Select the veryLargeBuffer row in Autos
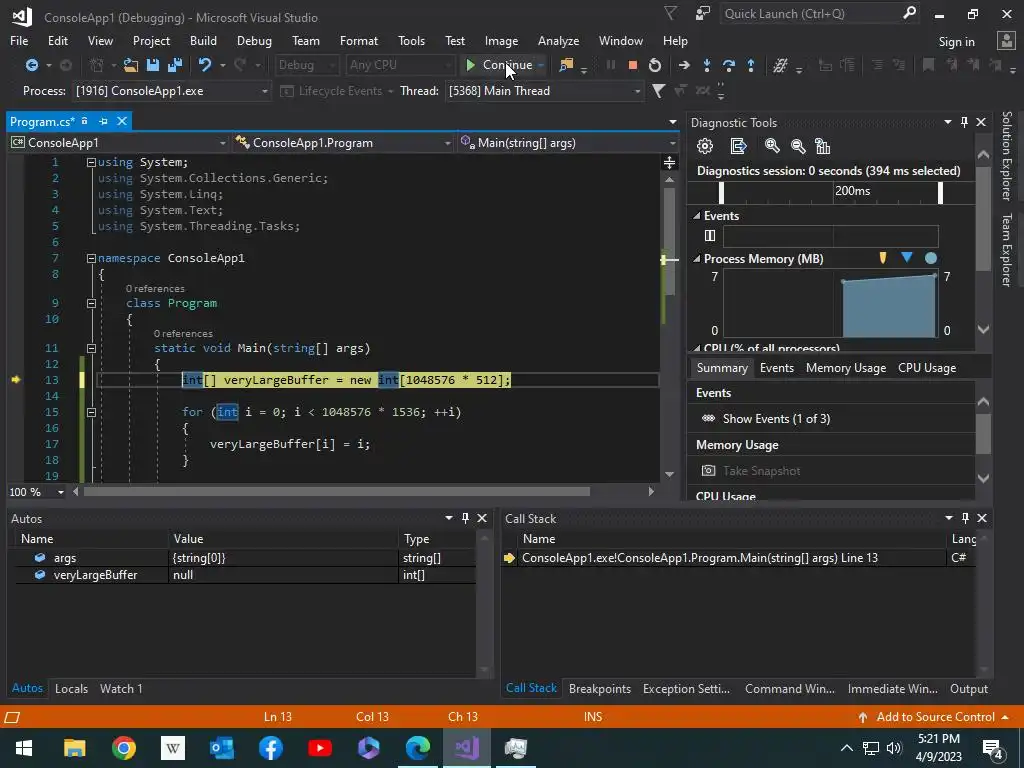 [x=245, y=575]
